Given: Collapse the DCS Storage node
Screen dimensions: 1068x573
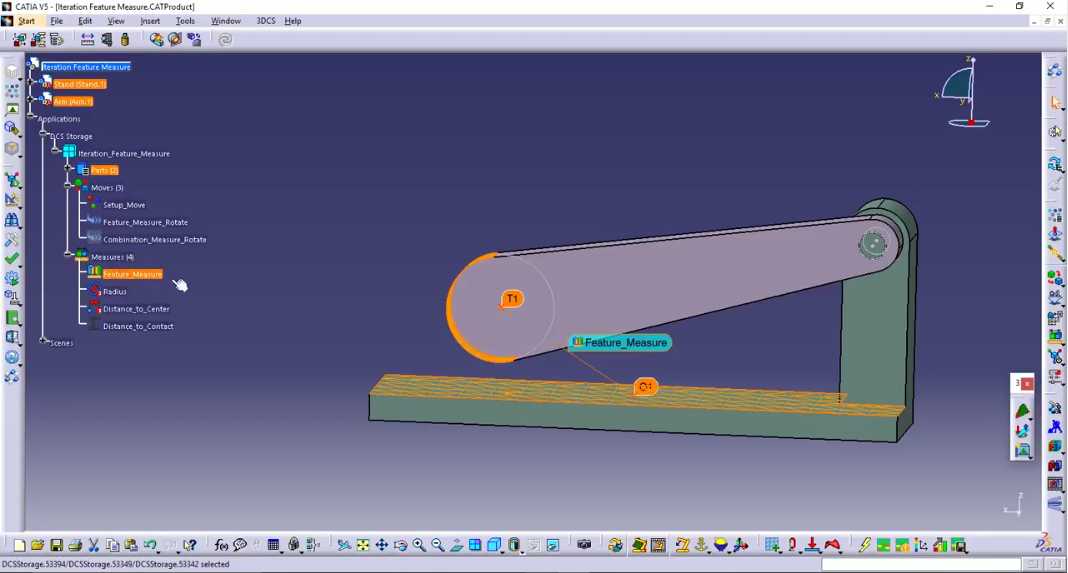Looking at the screenshot, I should 43,135.
